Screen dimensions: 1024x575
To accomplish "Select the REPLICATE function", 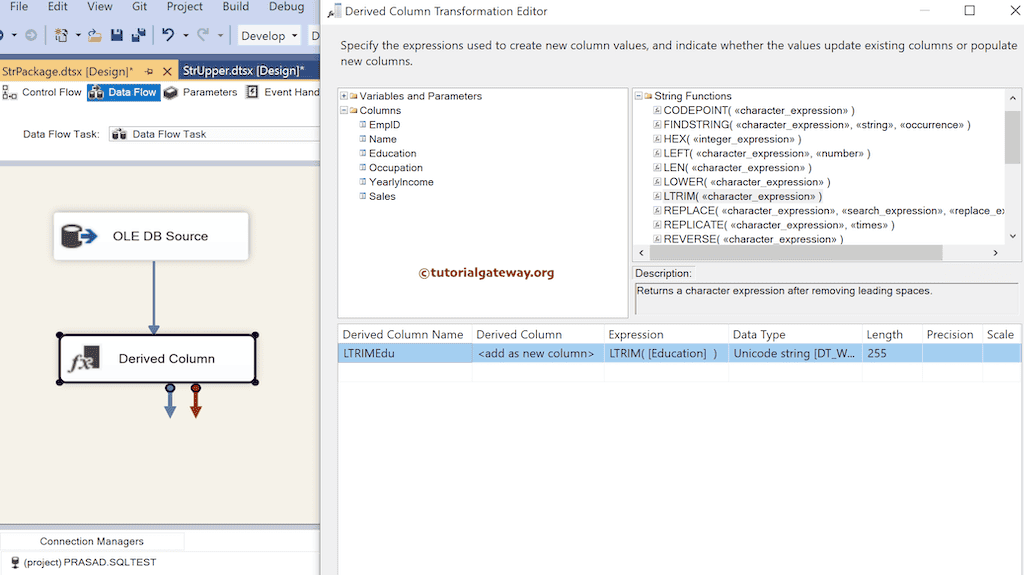I will [x=778, y=225].
